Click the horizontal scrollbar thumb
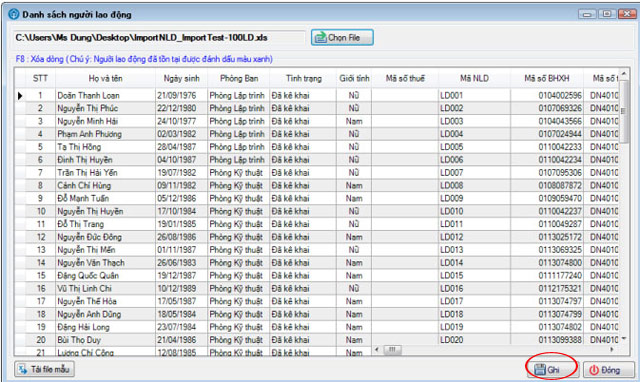 (x=392, y=349)
